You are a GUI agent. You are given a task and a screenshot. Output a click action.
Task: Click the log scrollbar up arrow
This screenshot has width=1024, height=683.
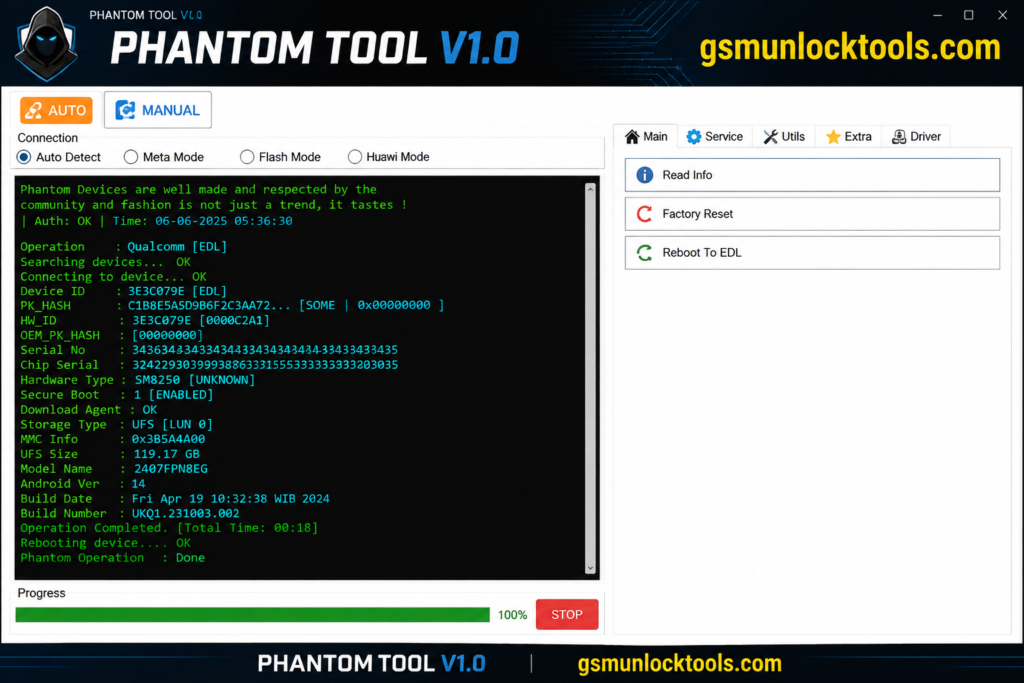tap(590, 189)
